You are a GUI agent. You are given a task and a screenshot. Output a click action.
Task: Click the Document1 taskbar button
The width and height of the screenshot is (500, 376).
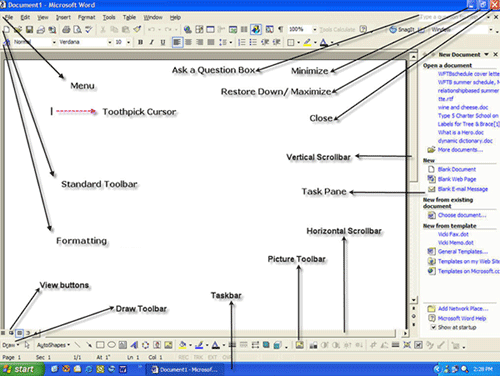pos(185,369)
